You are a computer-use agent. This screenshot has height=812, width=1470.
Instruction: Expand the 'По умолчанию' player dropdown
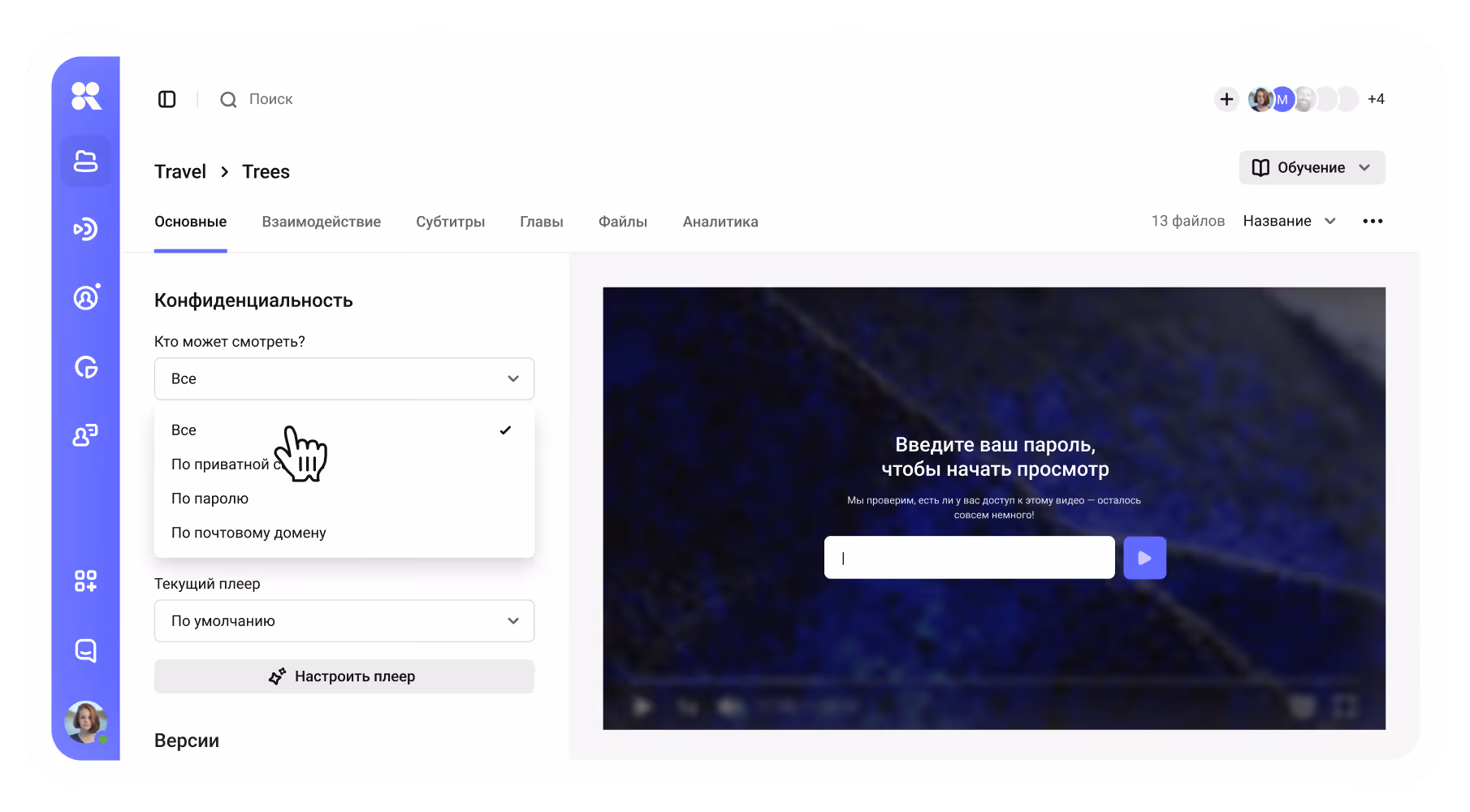(x=344, y=621)
